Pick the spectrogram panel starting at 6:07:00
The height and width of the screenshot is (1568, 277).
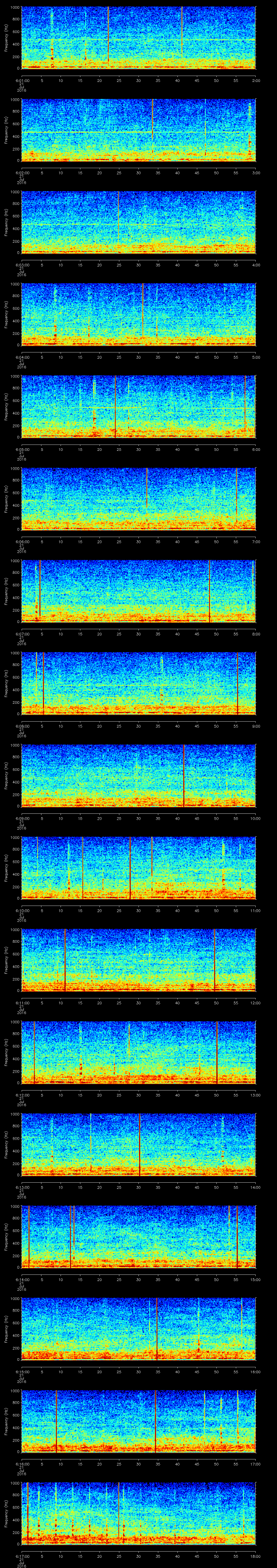pos(139,591)
